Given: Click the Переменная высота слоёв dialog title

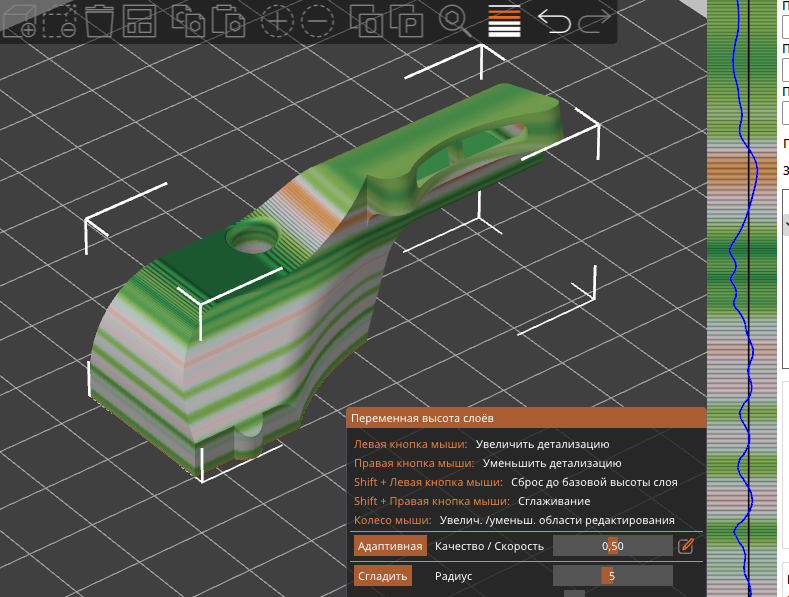Looking at the screenshot, I should pyautogui.click(x=422, y=418).
